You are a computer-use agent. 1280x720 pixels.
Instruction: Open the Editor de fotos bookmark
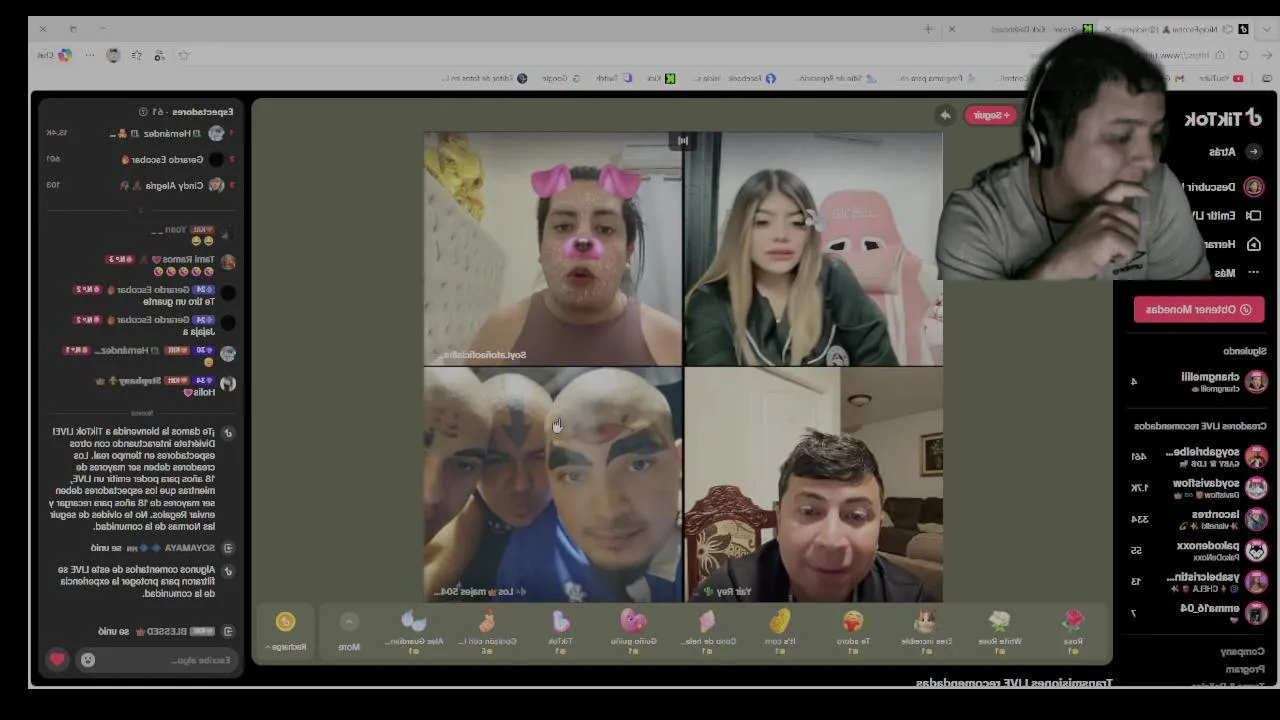[485, 78]
